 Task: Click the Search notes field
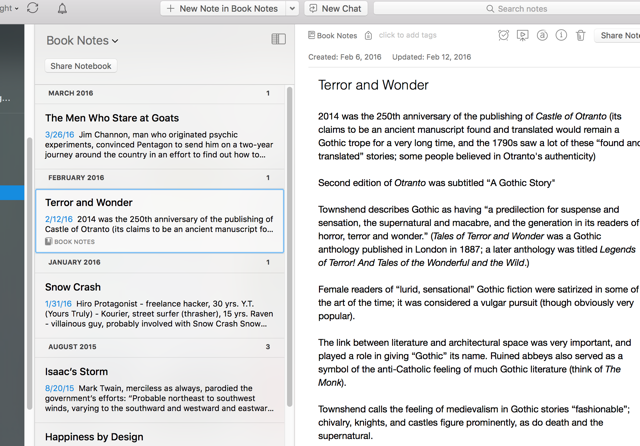(x=507, y=9)
